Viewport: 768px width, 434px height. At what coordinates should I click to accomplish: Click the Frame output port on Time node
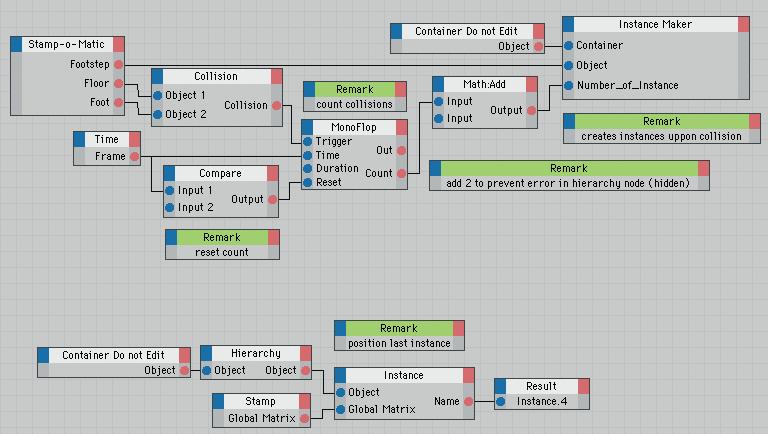pyautogui.click(x=135, y=156)
